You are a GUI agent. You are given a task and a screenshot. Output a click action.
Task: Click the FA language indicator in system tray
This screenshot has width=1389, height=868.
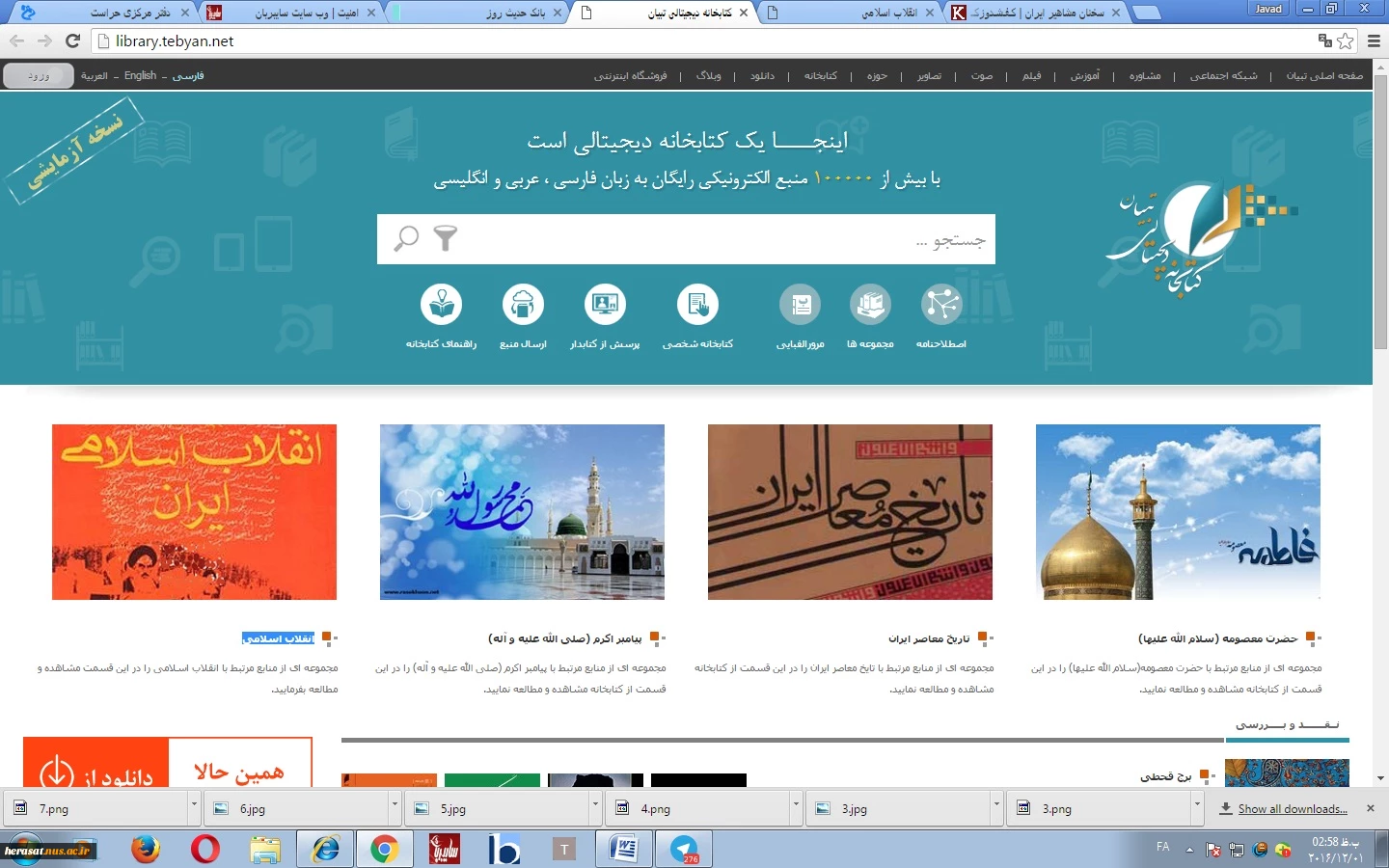pos(1163,847)
